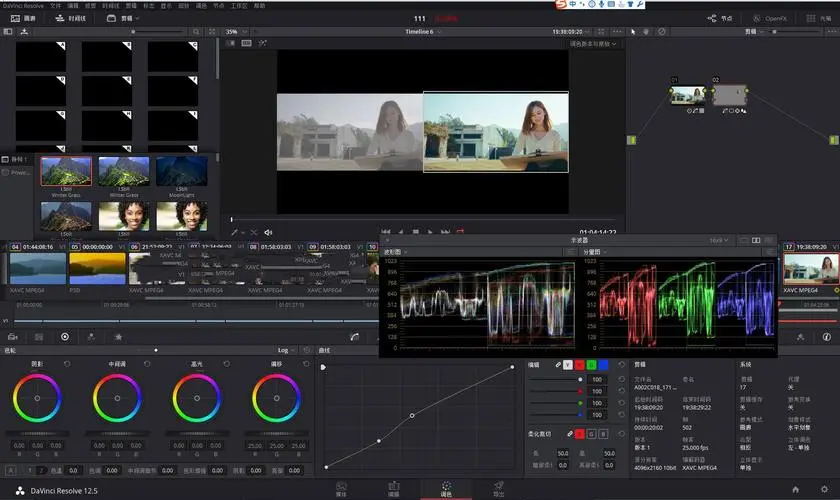
Task: Click the viewer play button
Action: tap(430, 232)
